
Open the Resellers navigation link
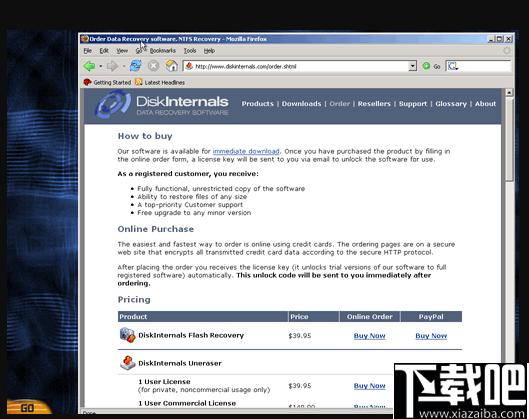tap(374, 104)
